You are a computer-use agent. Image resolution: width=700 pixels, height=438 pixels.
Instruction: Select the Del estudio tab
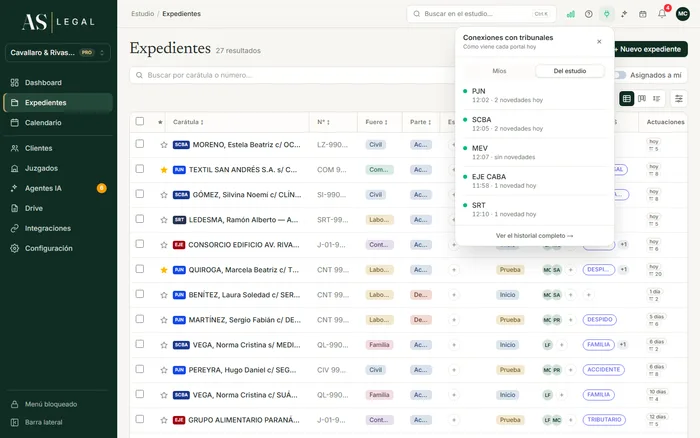570,71
